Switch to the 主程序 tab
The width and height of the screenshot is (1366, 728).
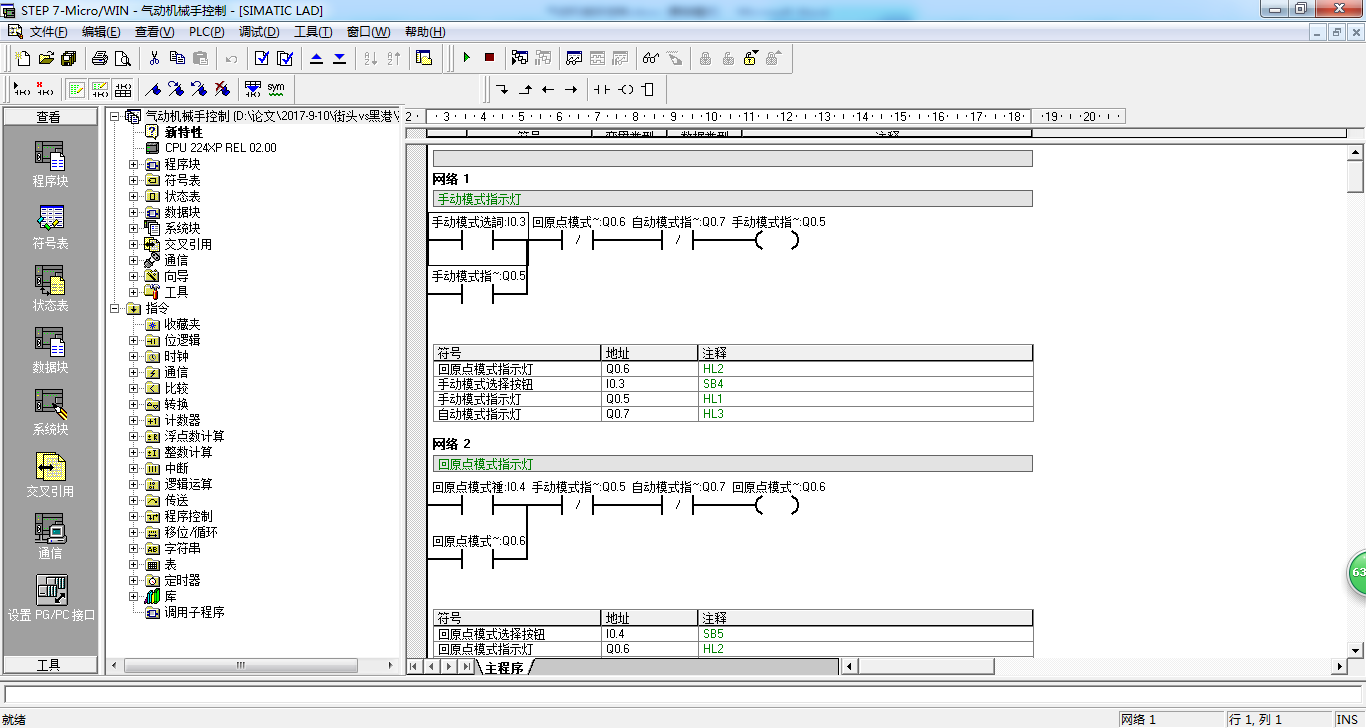(x=504, y=668)
